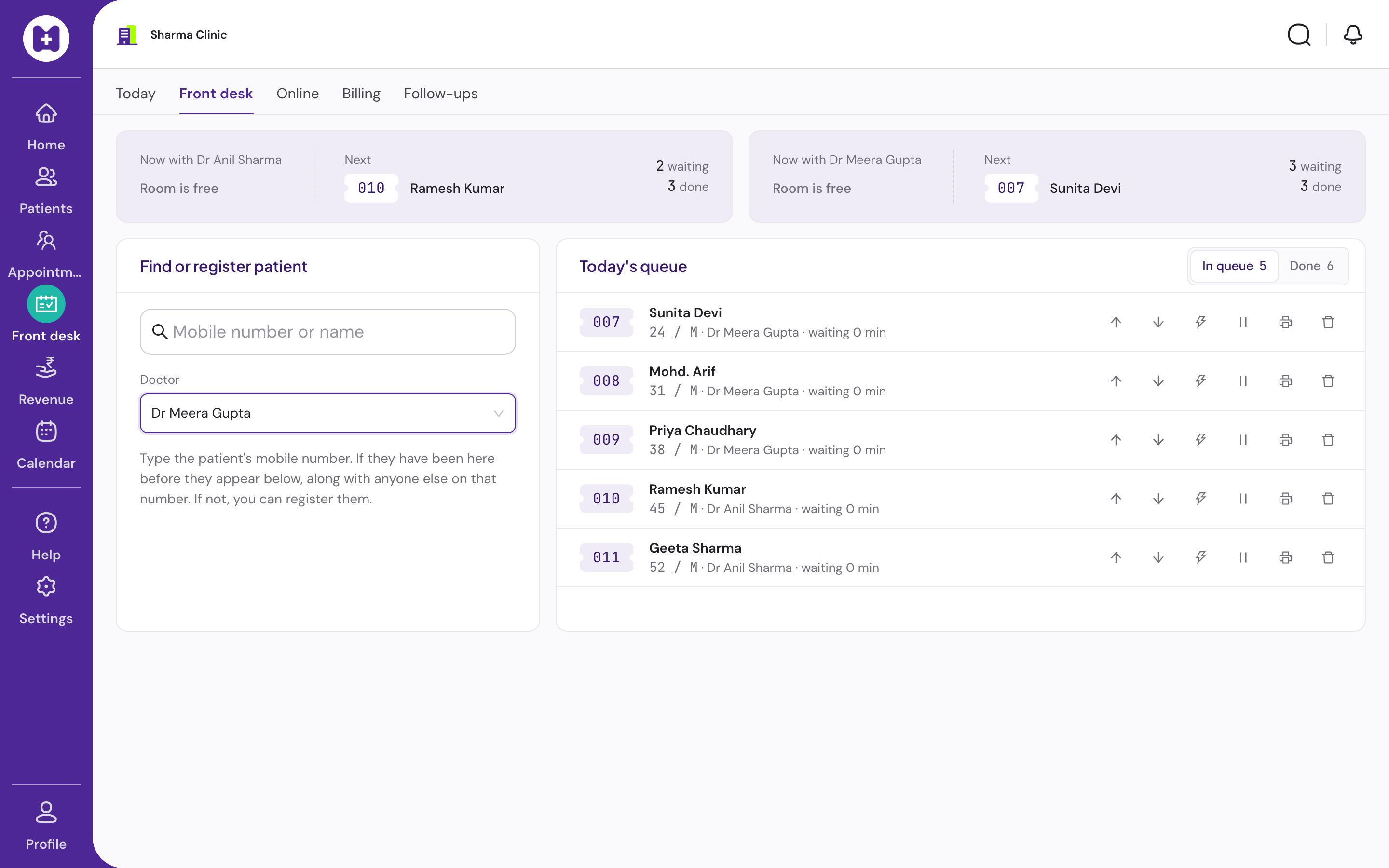This screenshot has height=868, width=1389.
Task: Move Mohd. Arif down in queue
Action: pyautogui.click(x=1158, y=381)
